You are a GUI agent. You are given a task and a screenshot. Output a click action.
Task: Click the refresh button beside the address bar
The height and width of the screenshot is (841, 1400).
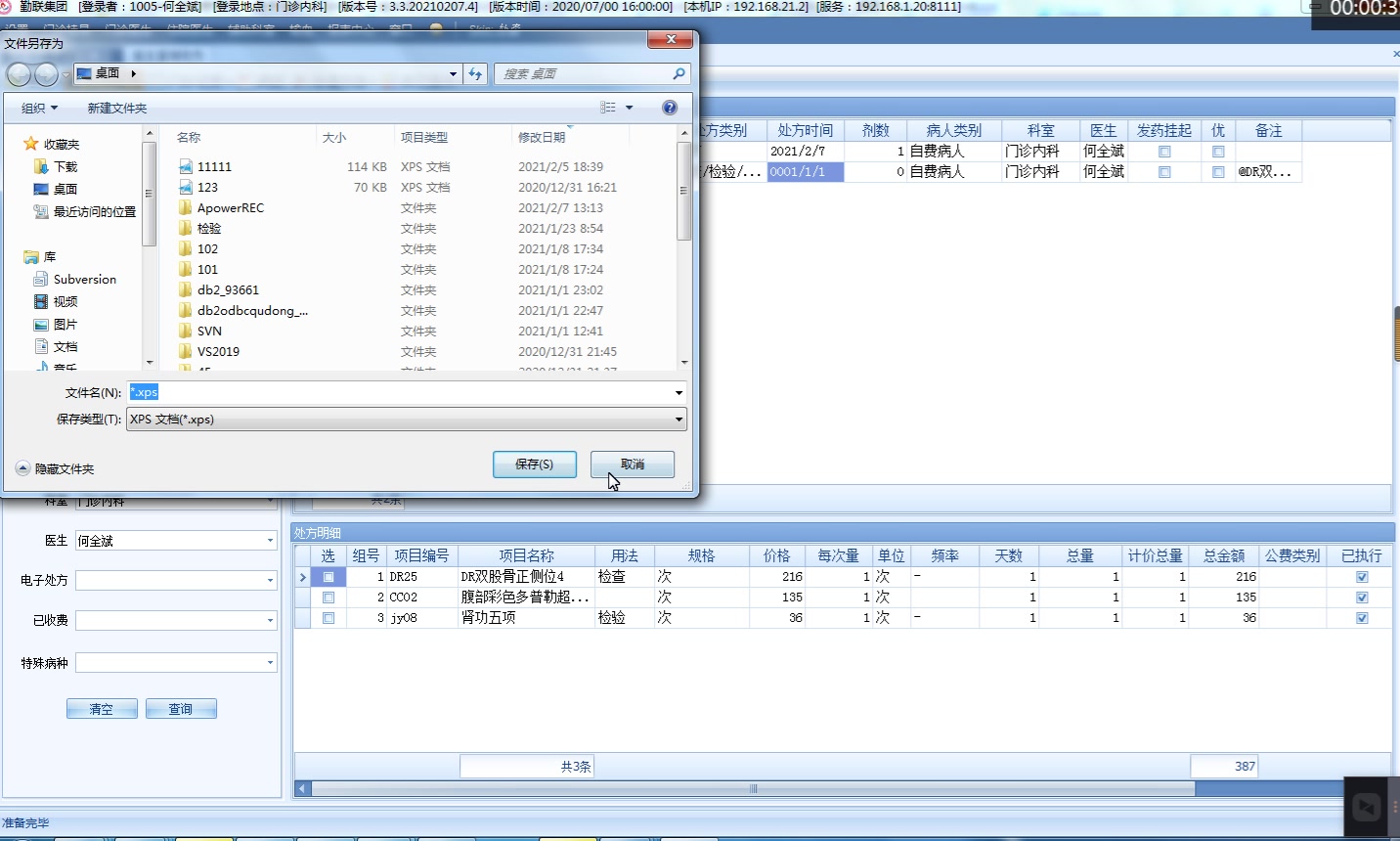pos(476,73)
